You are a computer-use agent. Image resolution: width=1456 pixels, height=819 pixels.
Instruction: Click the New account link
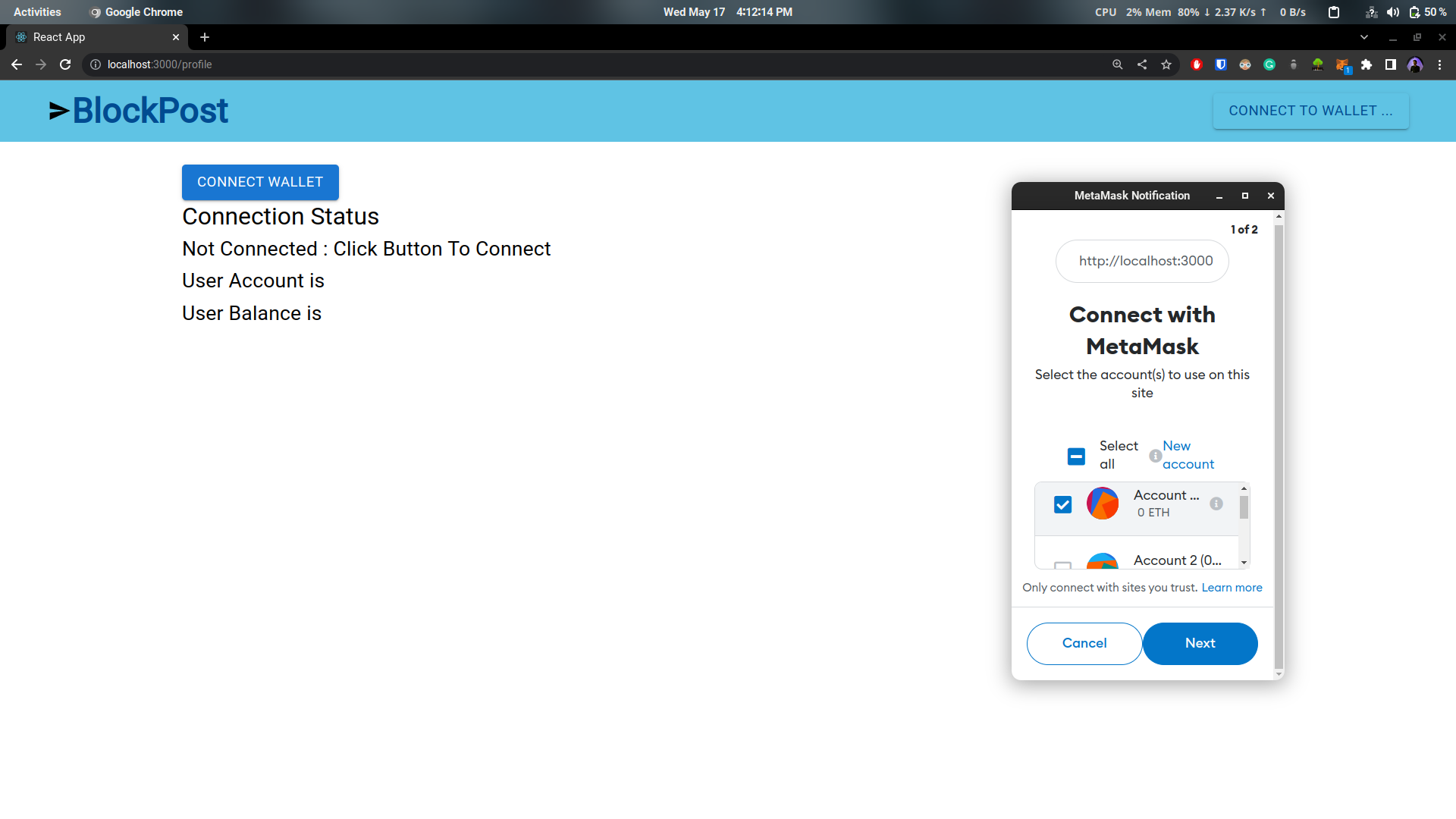[1188, 455]
